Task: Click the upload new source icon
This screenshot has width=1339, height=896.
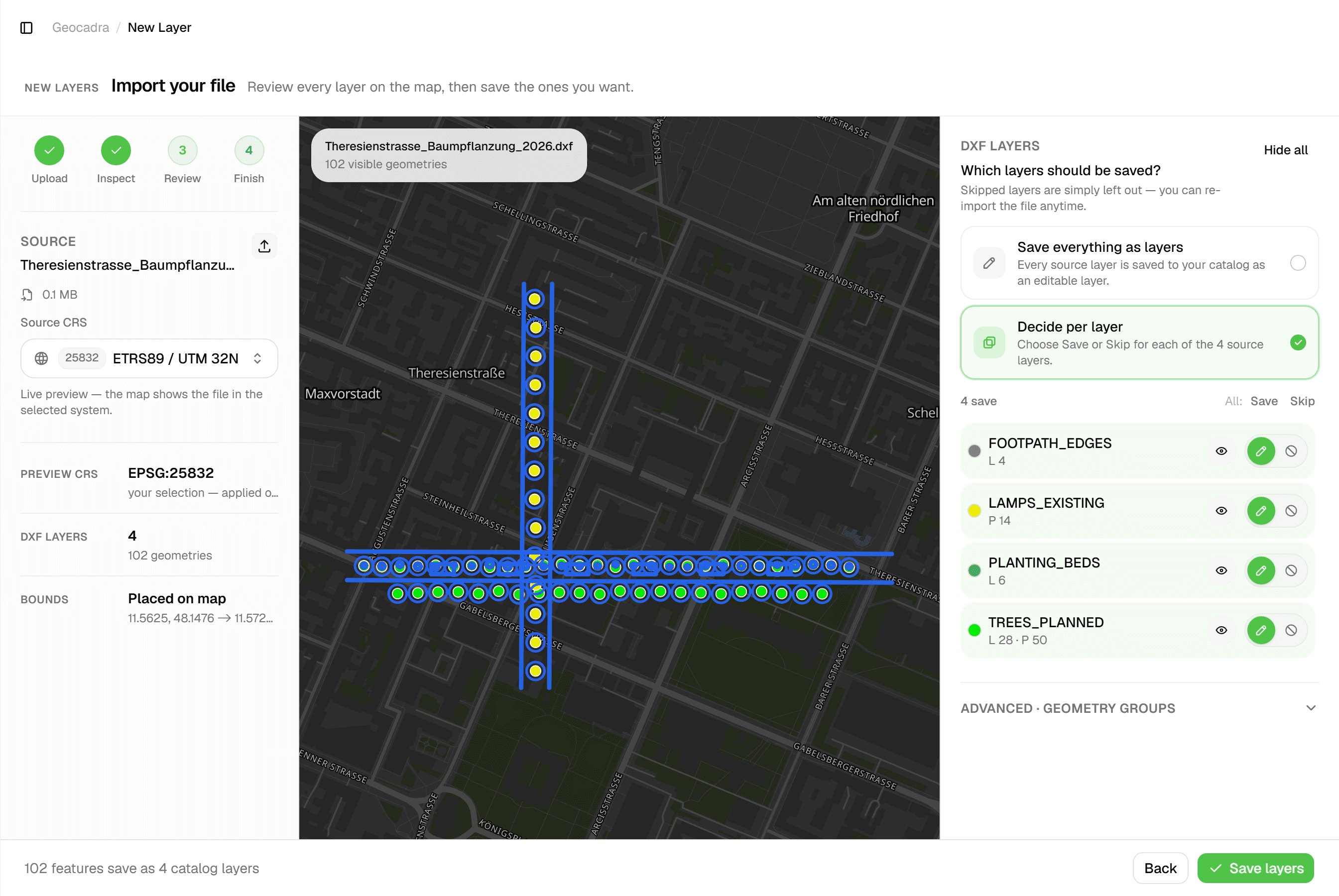Action: click(264, 246)
